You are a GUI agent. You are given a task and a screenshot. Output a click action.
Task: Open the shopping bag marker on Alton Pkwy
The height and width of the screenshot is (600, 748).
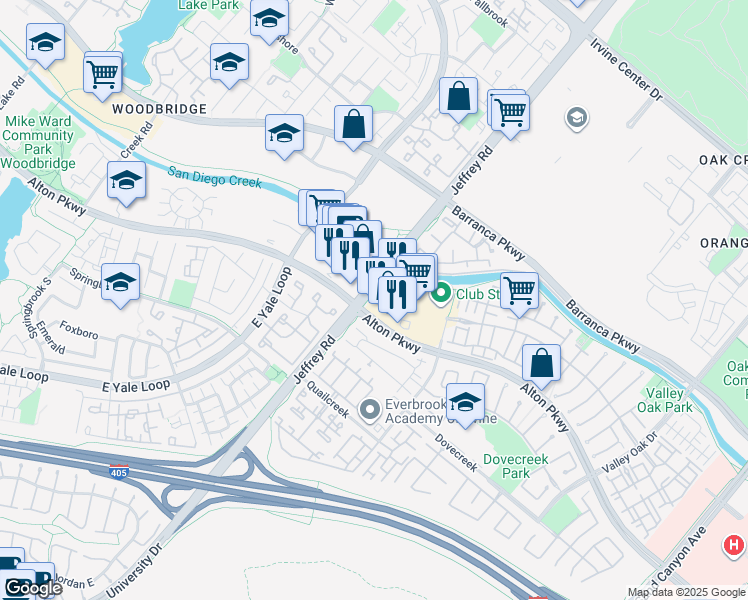point(541,365)
